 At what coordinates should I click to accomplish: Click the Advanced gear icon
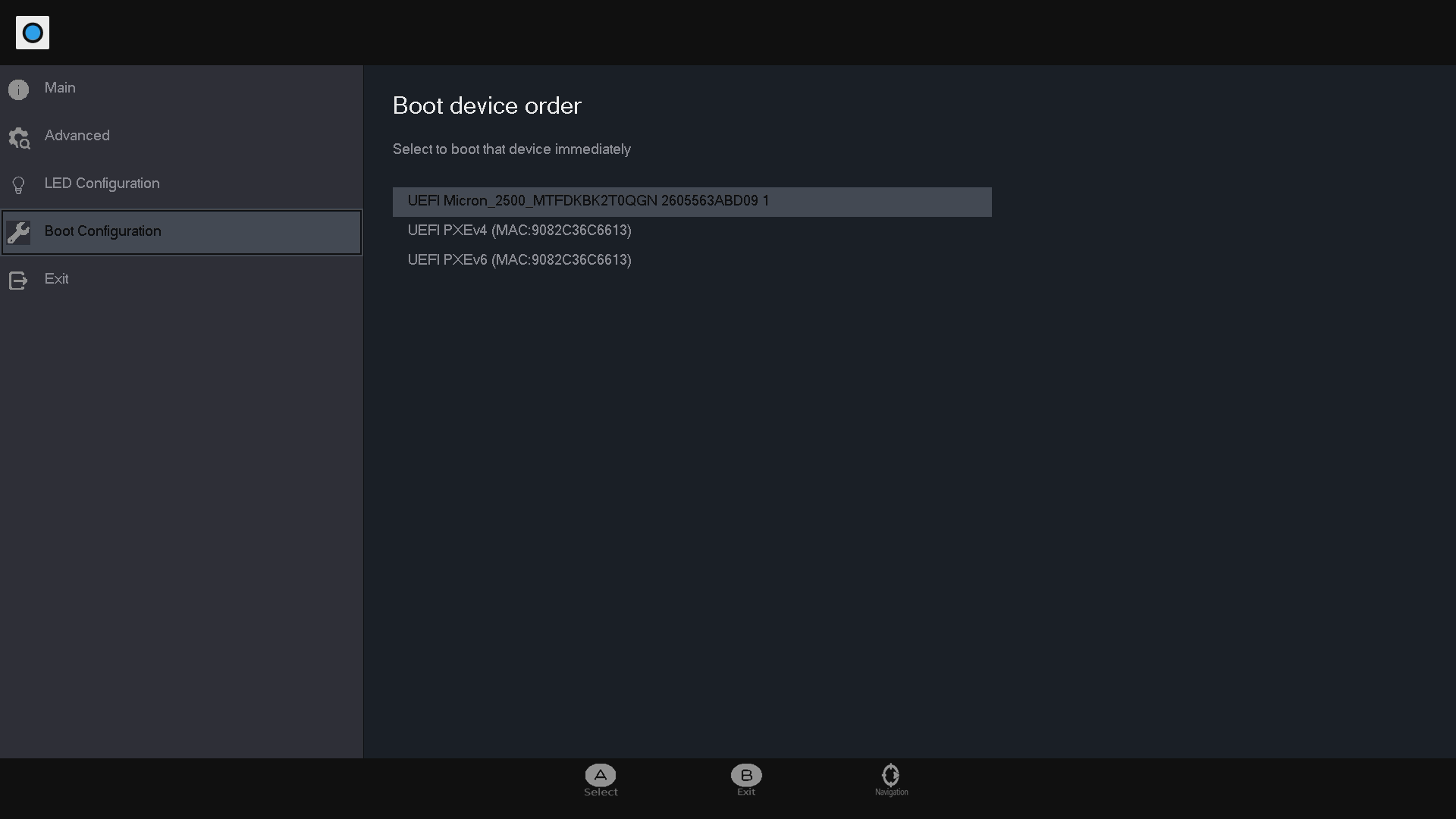tap(19, 138)
